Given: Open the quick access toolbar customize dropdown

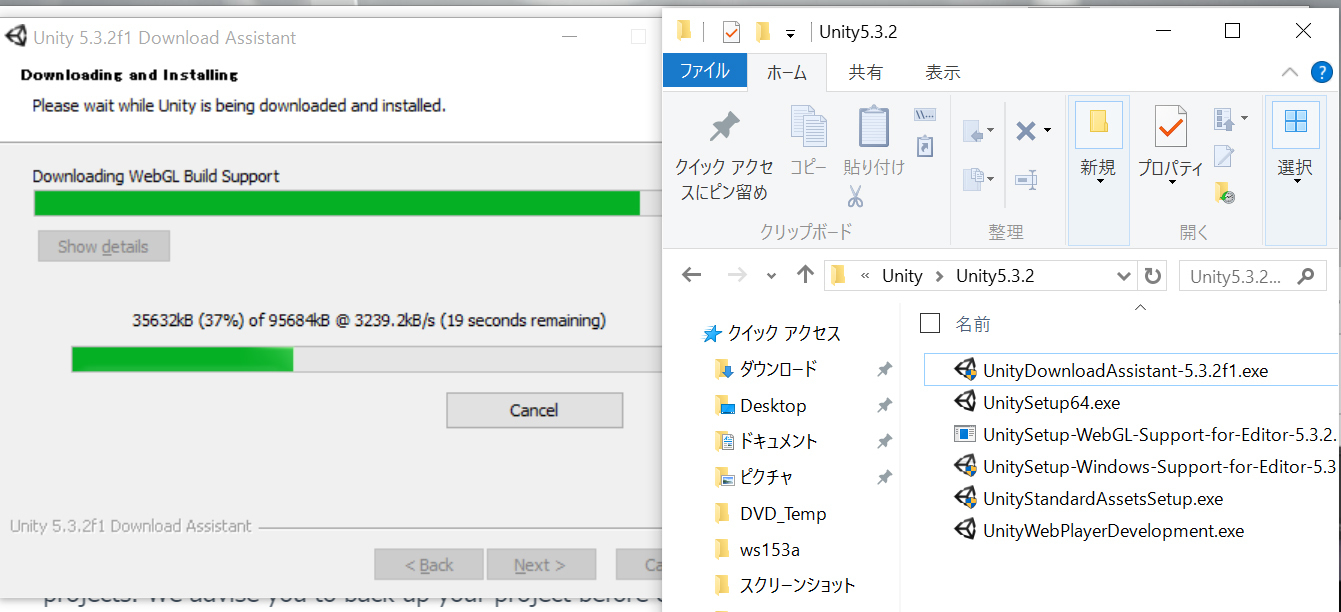Looking at the screenshot, I should tap(790, 33).
